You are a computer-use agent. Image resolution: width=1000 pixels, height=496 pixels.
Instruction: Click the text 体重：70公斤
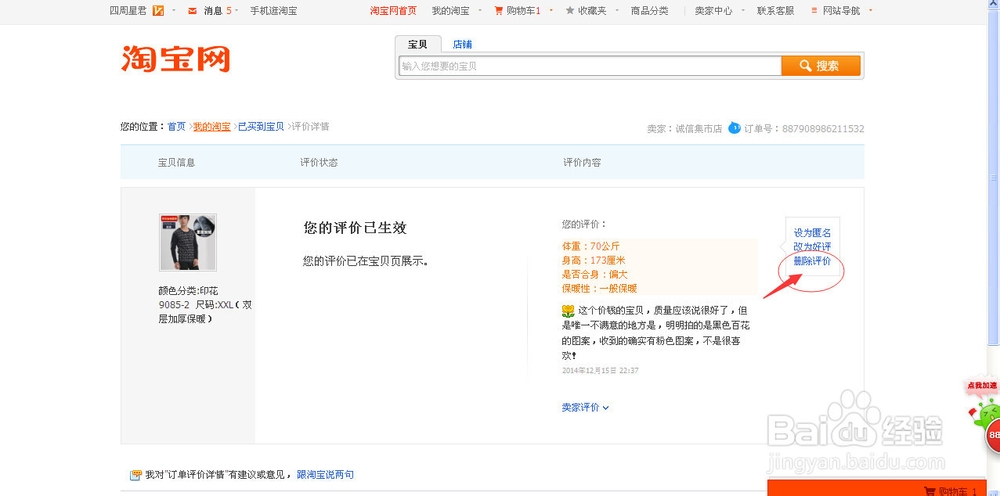coord(591,246)
